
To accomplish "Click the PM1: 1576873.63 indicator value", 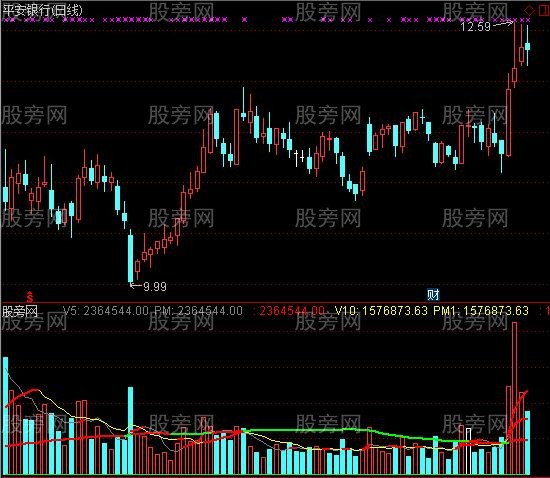I will pos(481,311).
